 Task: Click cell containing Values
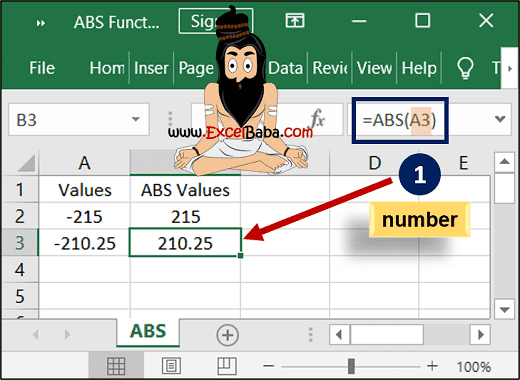[85, 190]
